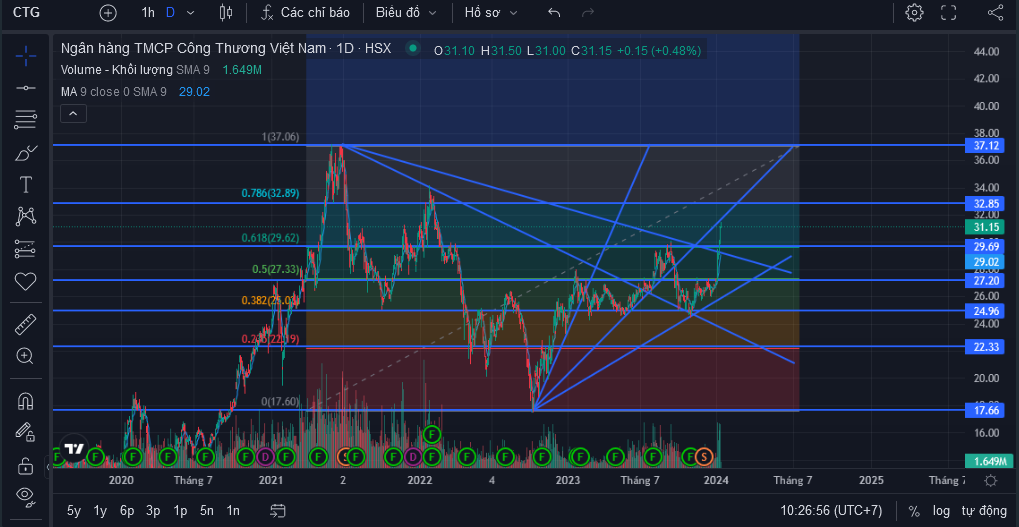The width and height of the screenshot is (1019, 527).
Task: Redo the last undone action
Action: tap(587, 12)
